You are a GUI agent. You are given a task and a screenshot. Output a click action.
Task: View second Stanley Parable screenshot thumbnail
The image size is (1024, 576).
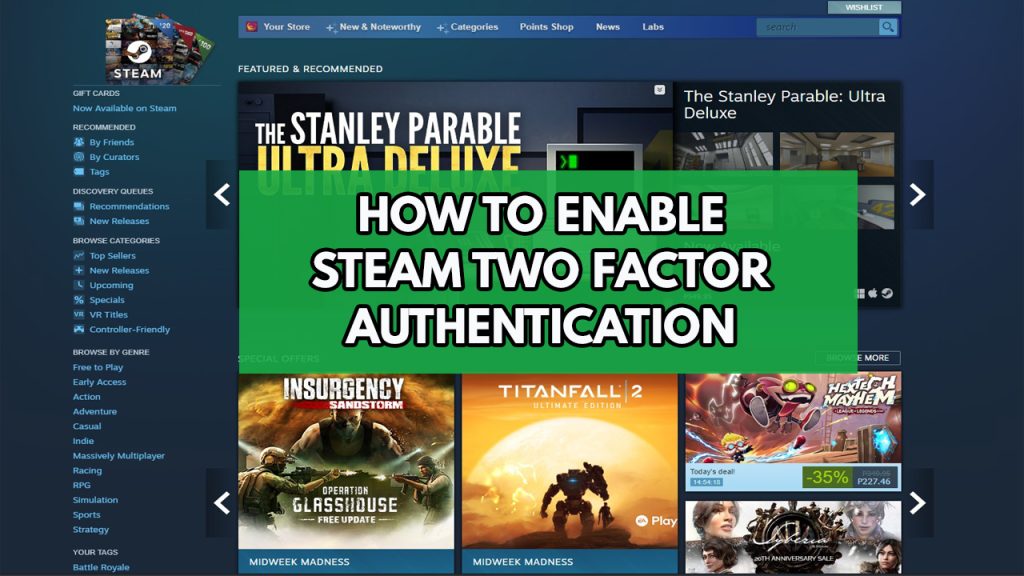837,153
